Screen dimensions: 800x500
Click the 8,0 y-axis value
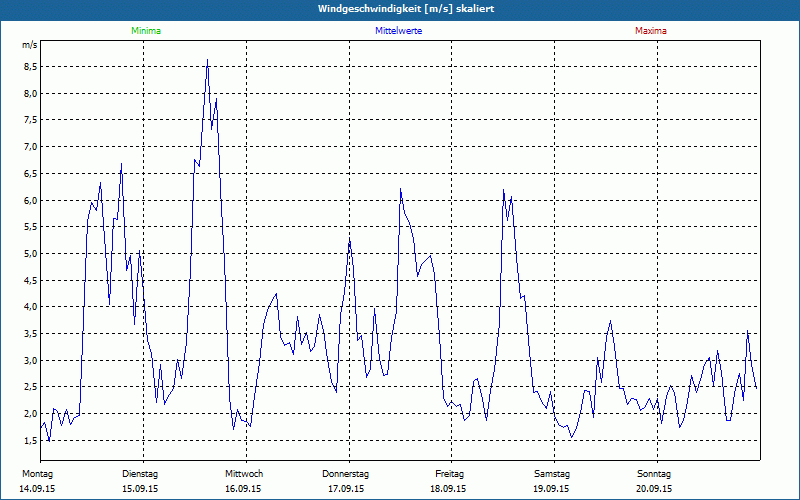(x=29, y=93)
